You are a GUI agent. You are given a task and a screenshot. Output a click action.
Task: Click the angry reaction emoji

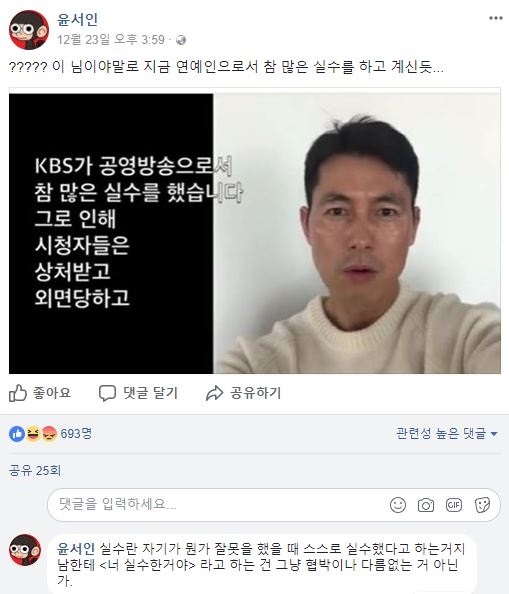(x=49, y=434)
